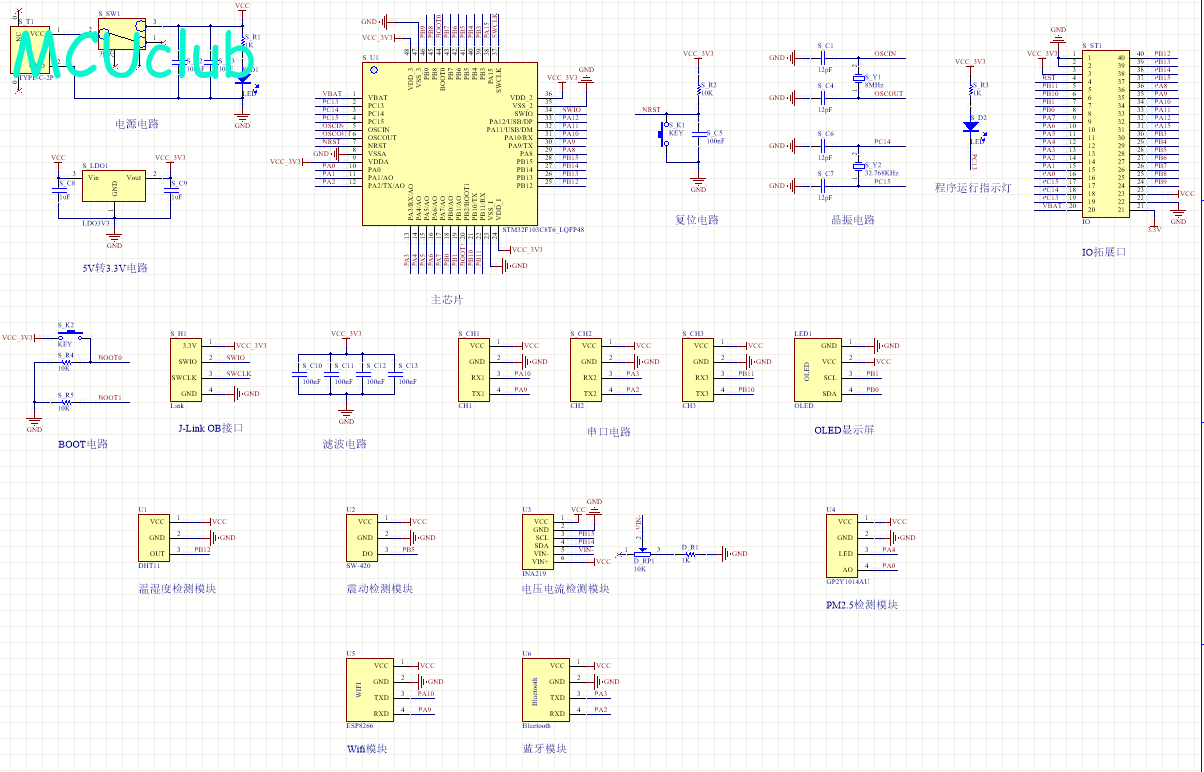Click the "Wifi模块" label
The image size is (1204, 772).
pyautogui.click(x=367, y=748)
